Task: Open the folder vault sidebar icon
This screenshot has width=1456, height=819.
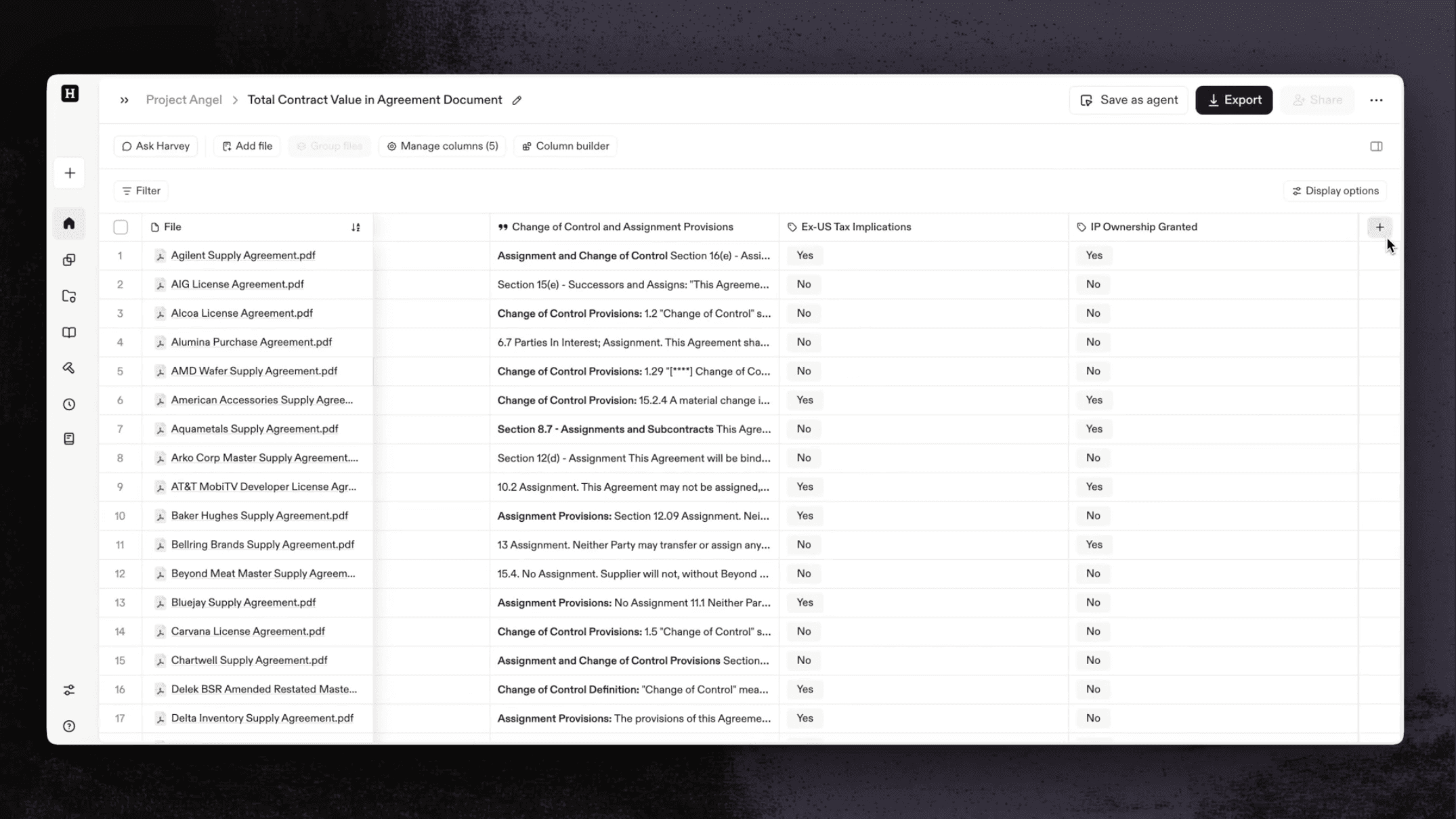Action: pyautogui.click(x=69, y=296)
